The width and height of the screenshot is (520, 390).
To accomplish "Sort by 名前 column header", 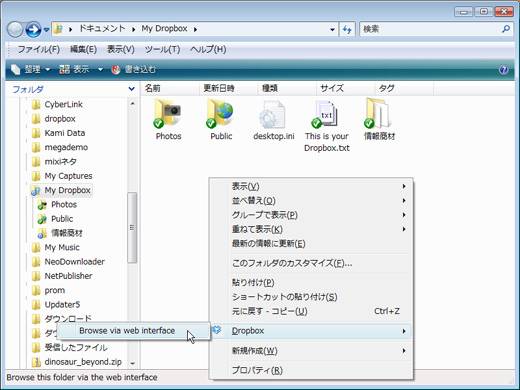I will pos(171,88).
